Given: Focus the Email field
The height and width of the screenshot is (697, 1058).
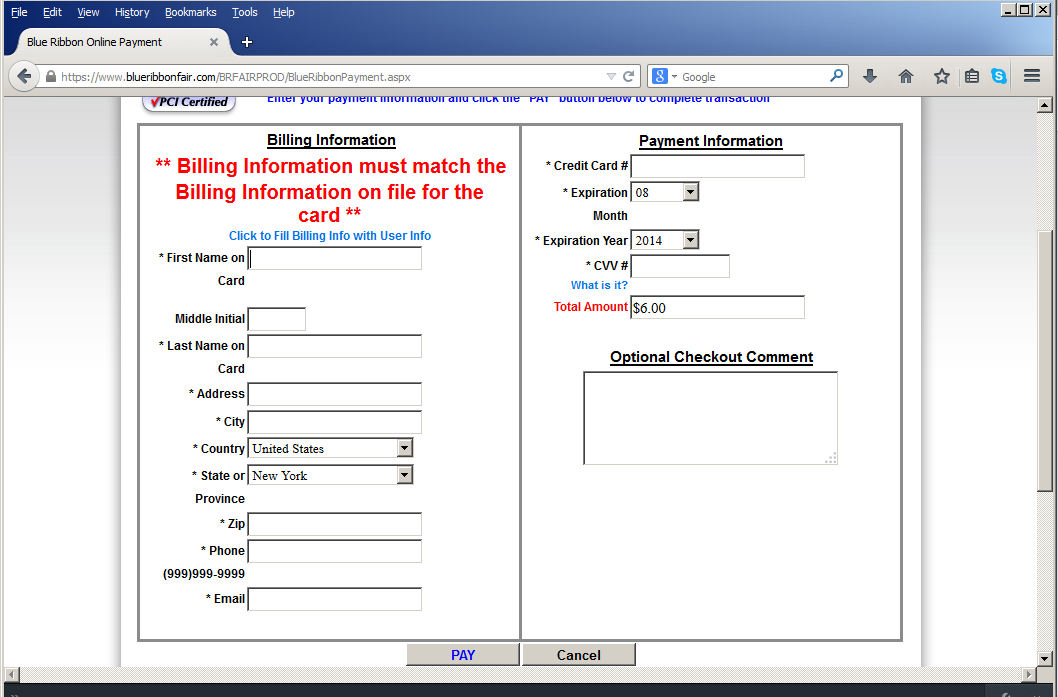Looking at the screenshot, I should tap(335, 599).
